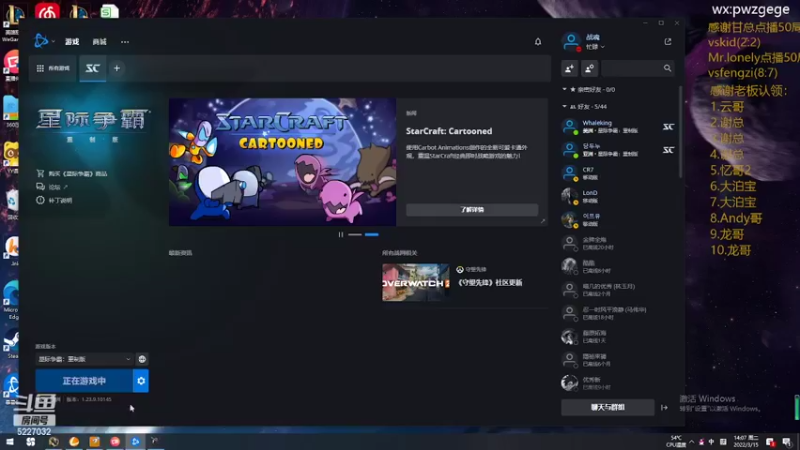
Task: Select the second carousel slide indicator
Action: (372, 235)
